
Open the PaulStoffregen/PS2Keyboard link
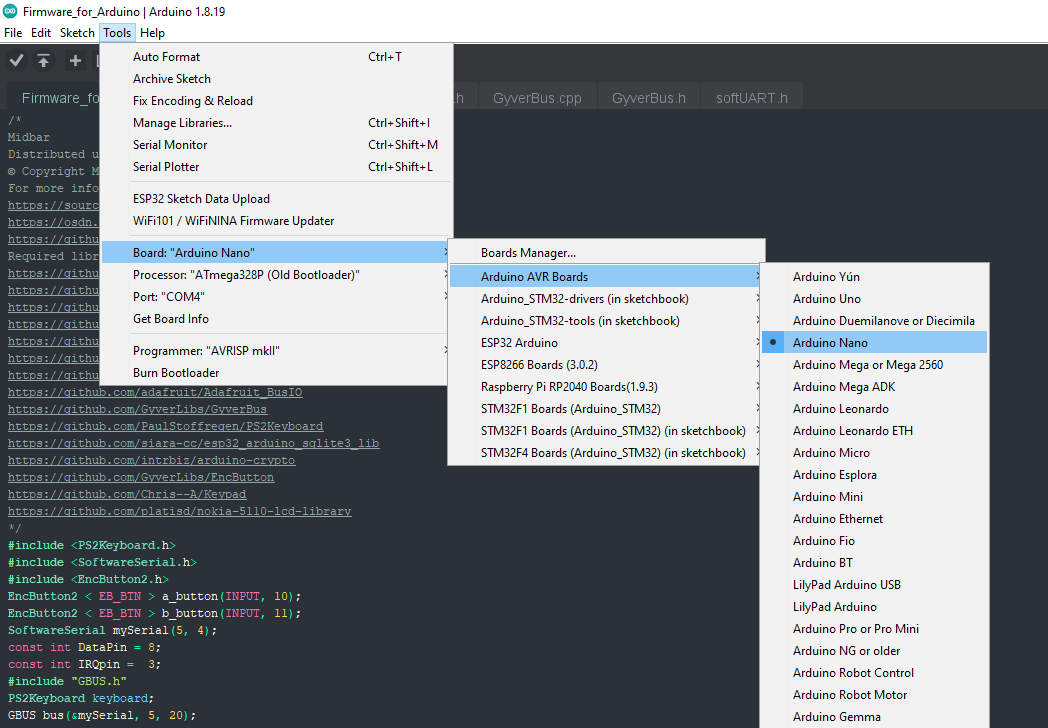tap(166, 427)
